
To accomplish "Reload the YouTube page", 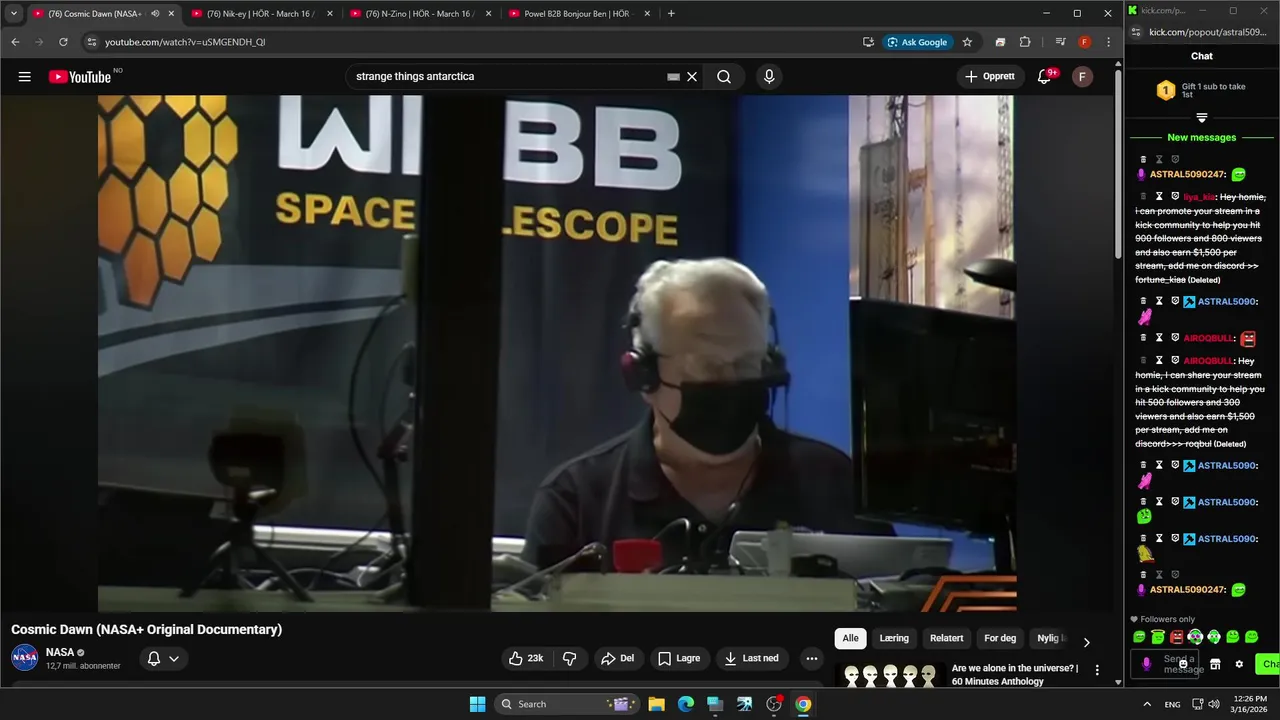I will 63,42.
